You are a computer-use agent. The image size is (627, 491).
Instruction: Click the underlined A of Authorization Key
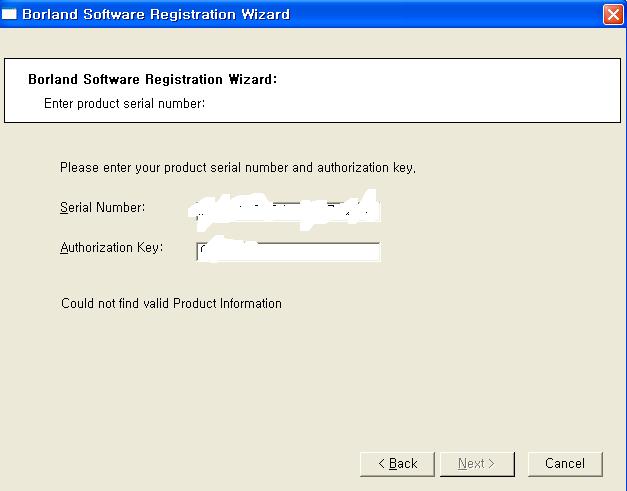(64, 248)
